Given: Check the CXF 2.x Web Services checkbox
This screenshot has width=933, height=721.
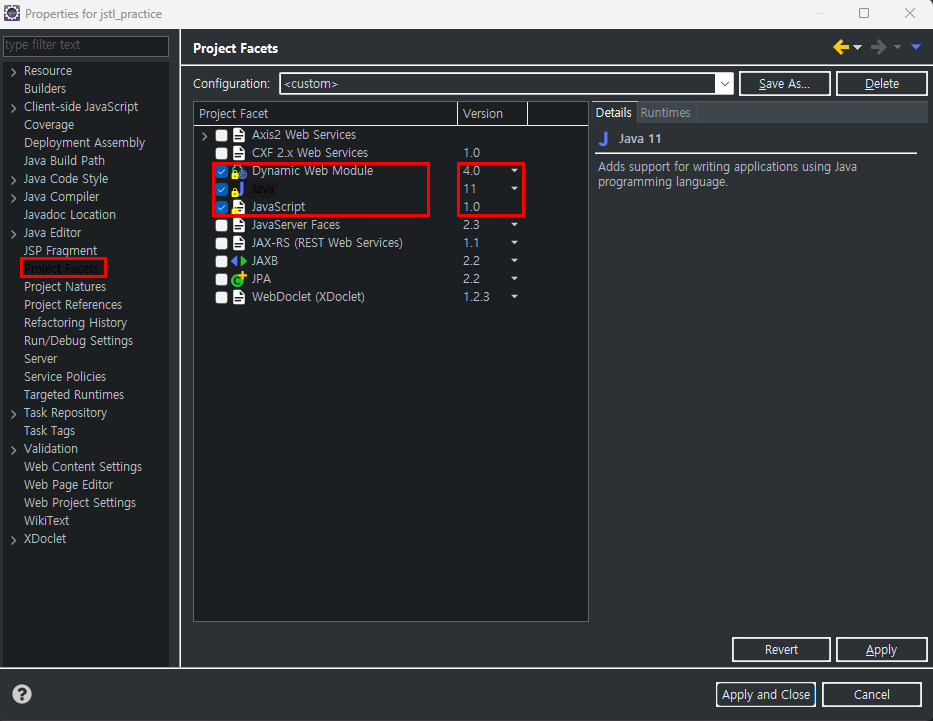Looking at the screenshot, I should pyautogui.click(x=221, y=153).
